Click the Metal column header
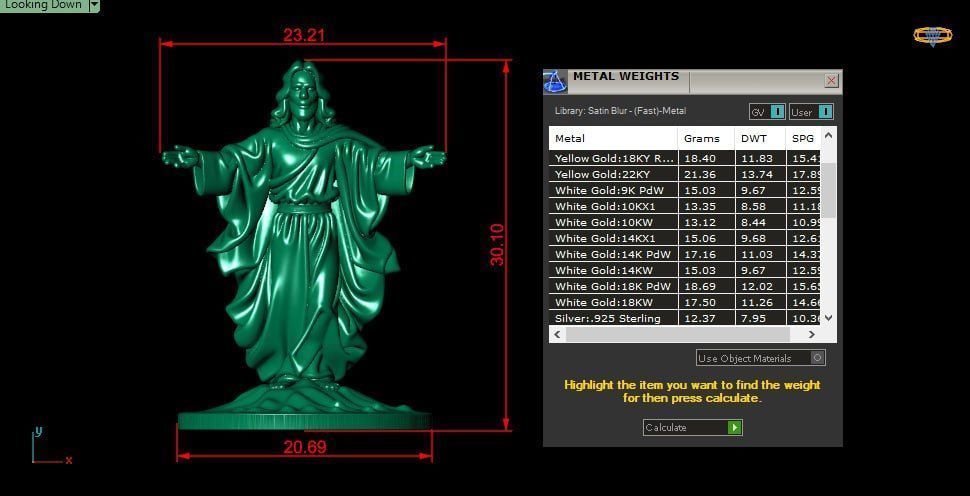 [x=614, y=139]
